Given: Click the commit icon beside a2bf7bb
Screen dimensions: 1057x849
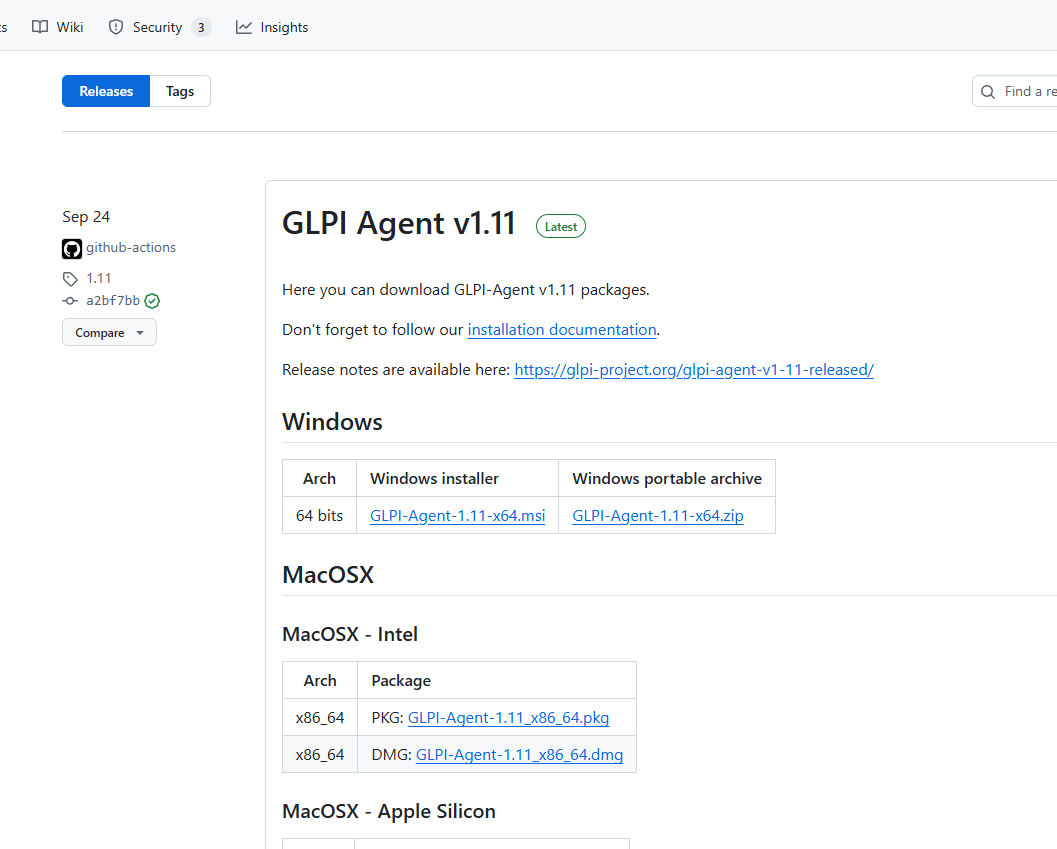Looking at the screenshot, I should [70, 301].
